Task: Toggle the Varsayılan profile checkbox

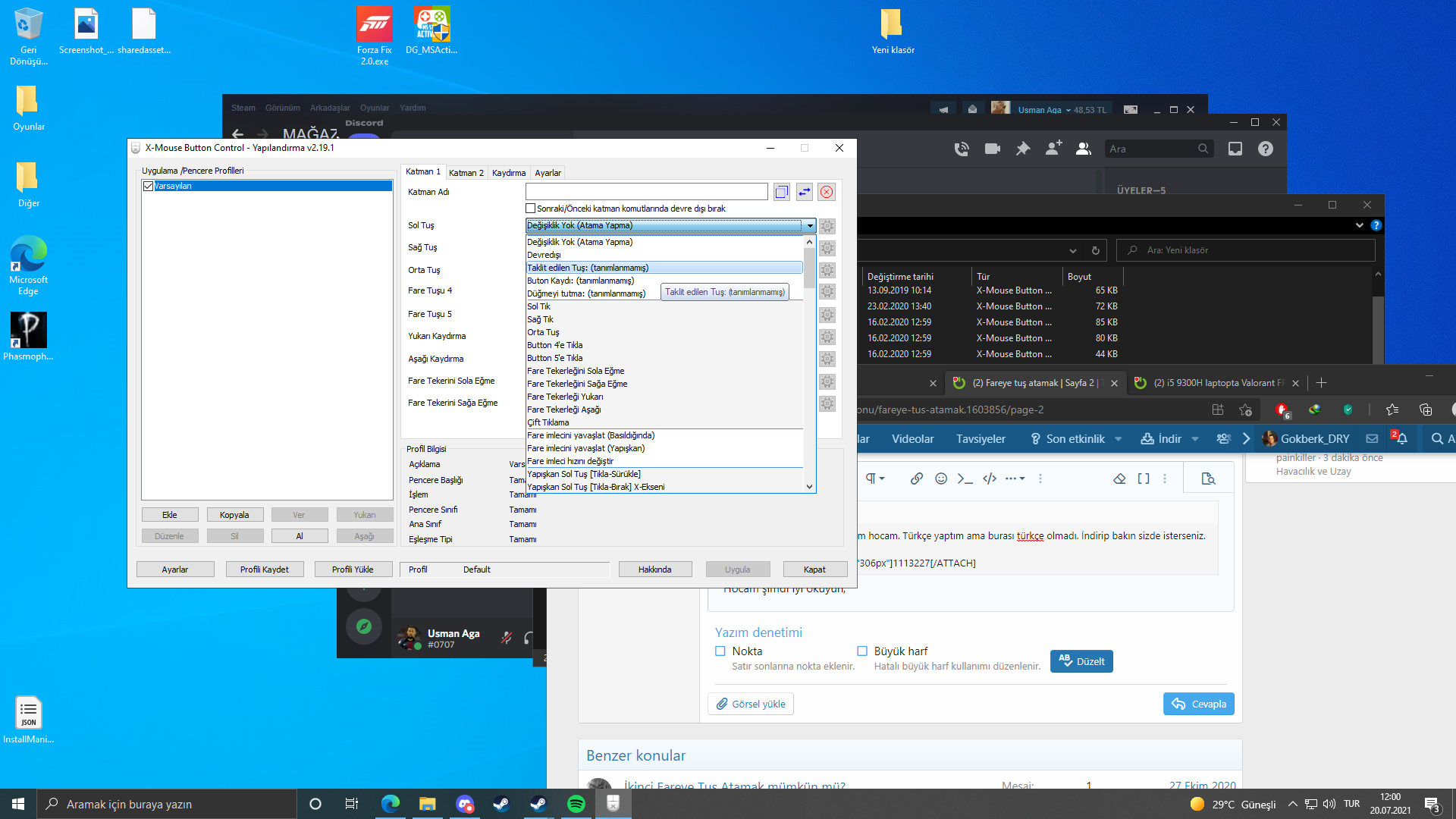Action: 149,187
